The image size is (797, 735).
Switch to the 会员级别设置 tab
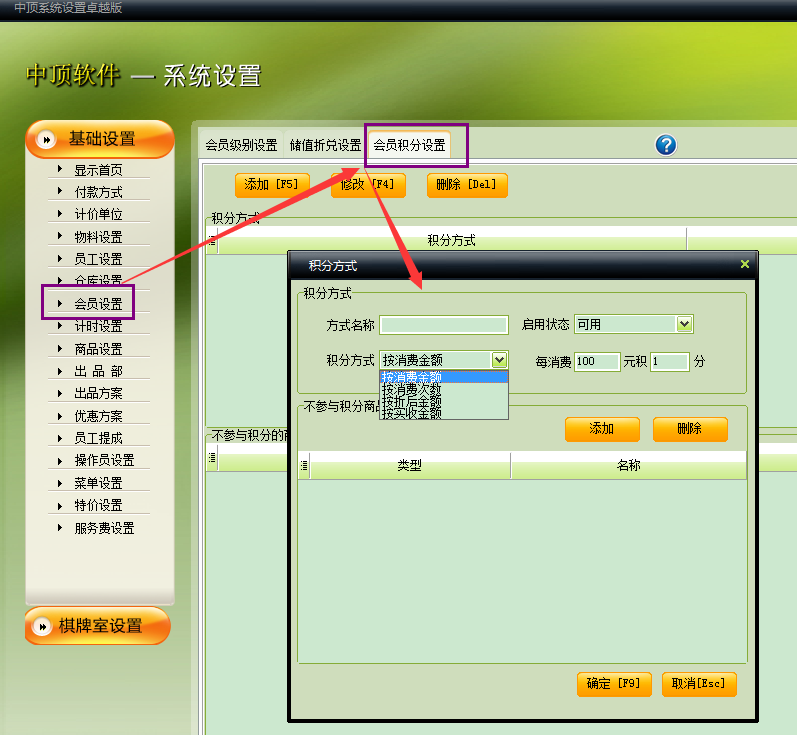point(241,145)
